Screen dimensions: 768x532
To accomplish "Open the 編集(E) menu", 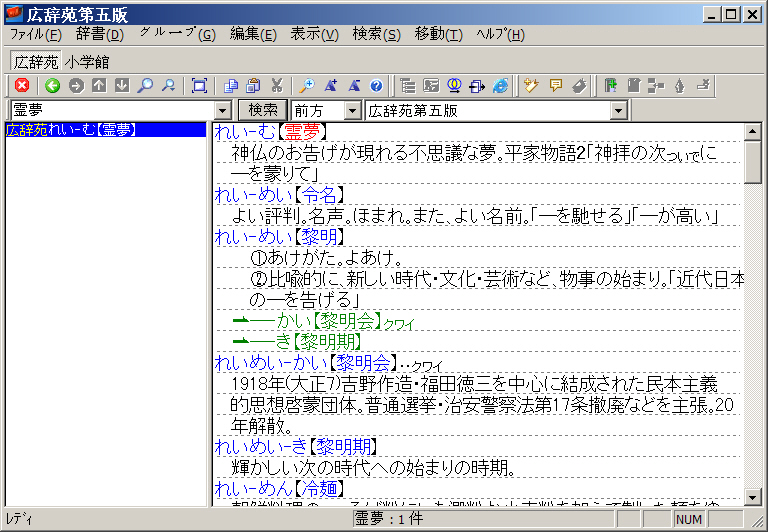I will (x=253, y=34).
